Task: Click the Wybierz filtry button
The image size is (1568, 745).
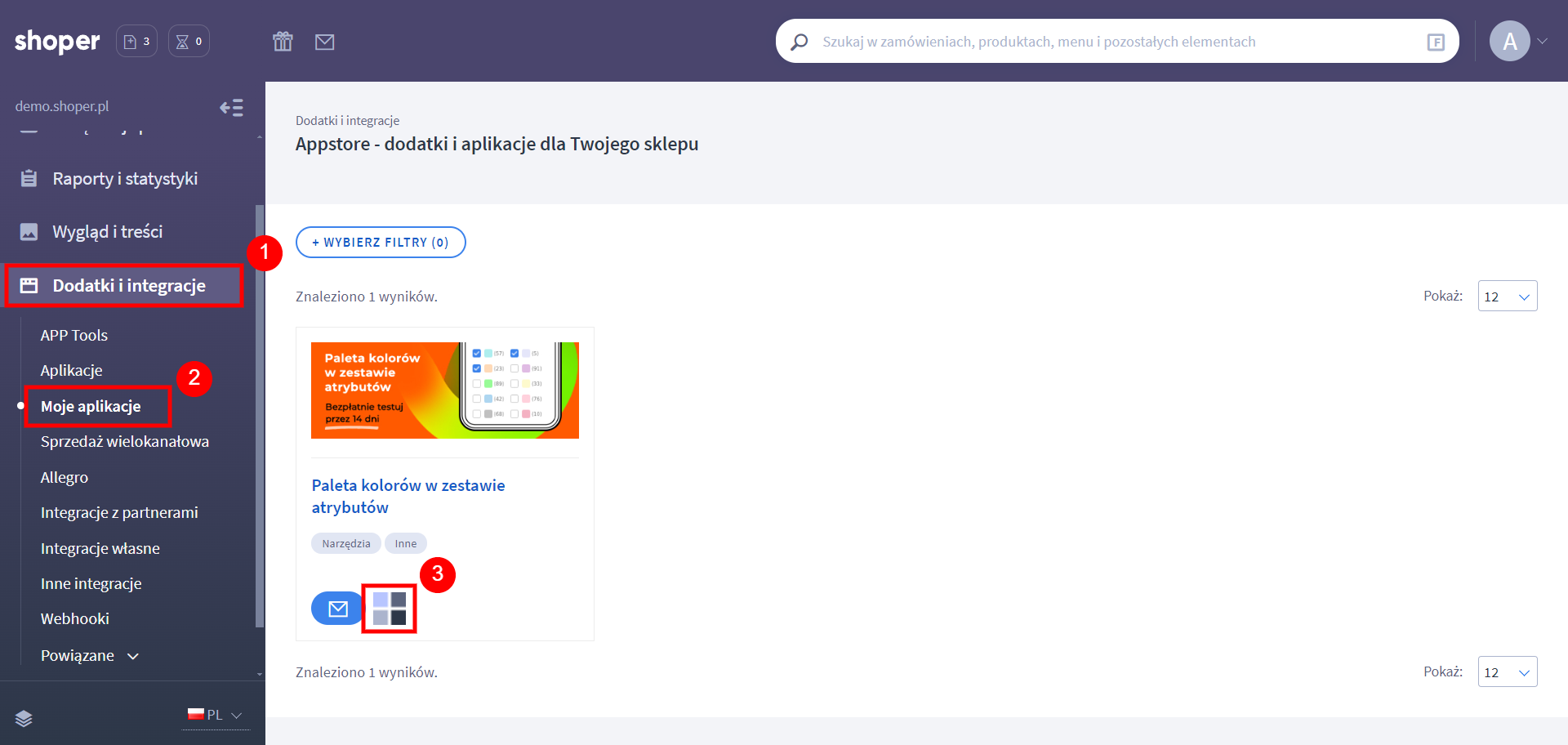Action: [x=381, y=243]
